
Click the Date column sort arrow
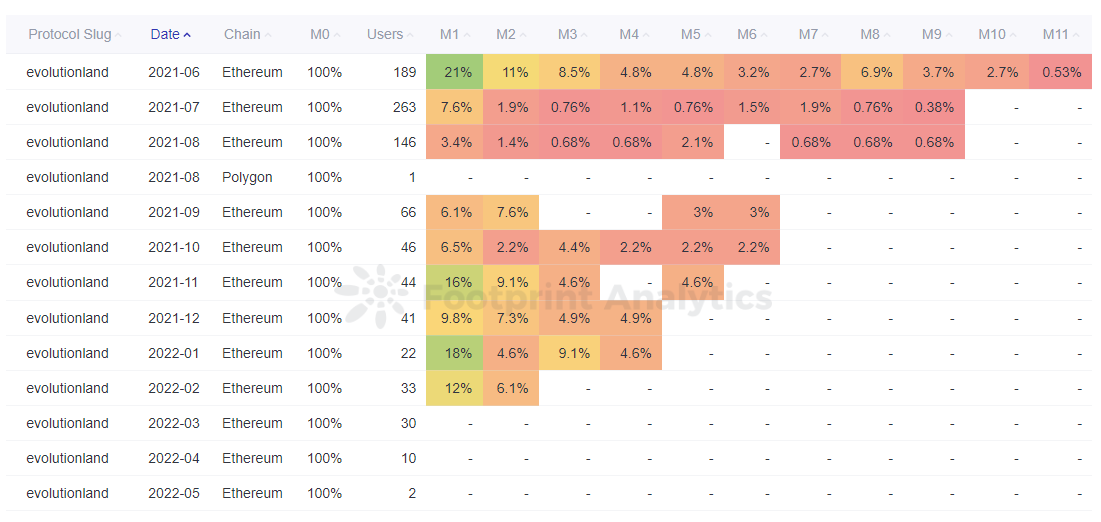[187, 35]
